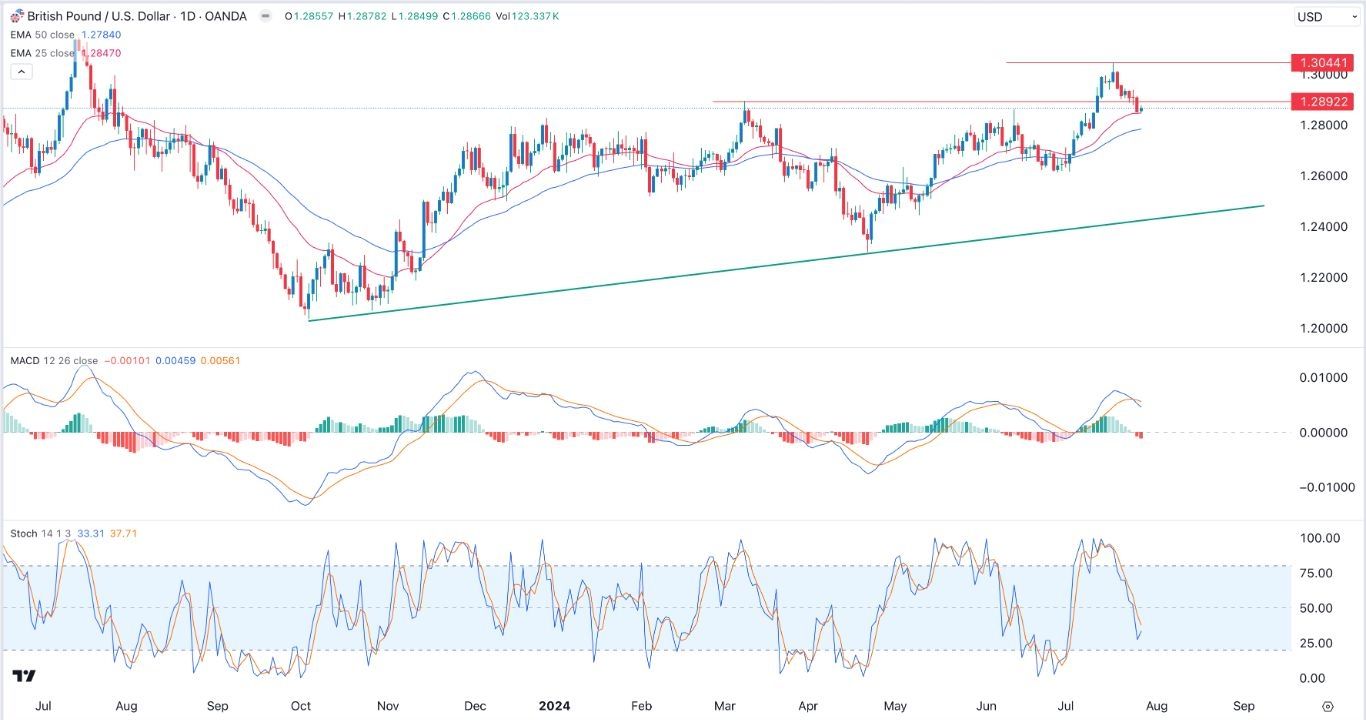Click the MACD histogram value −0.00101
Viewport: 1366px width, 720px height.
pos(126,360)
